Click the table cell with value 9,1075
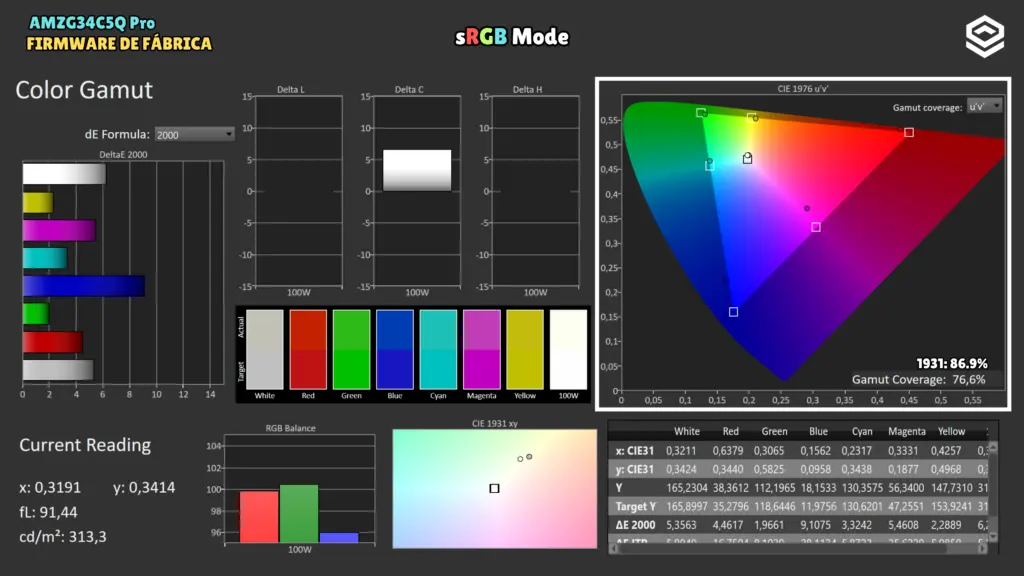Viewport: 1024px width, 576px height. pyautogui.click(x=814, y=525)
